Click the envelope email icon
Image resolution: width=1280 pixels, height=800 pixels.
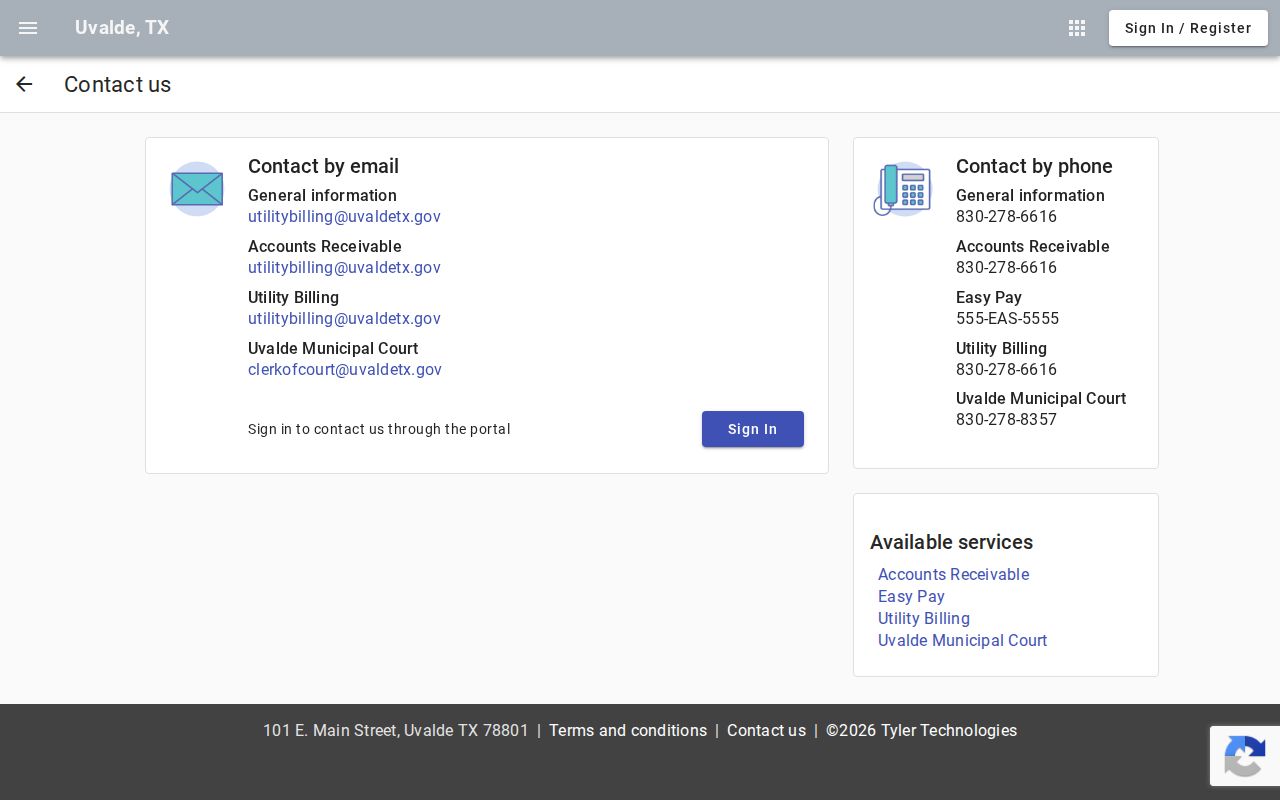(197, 189)
